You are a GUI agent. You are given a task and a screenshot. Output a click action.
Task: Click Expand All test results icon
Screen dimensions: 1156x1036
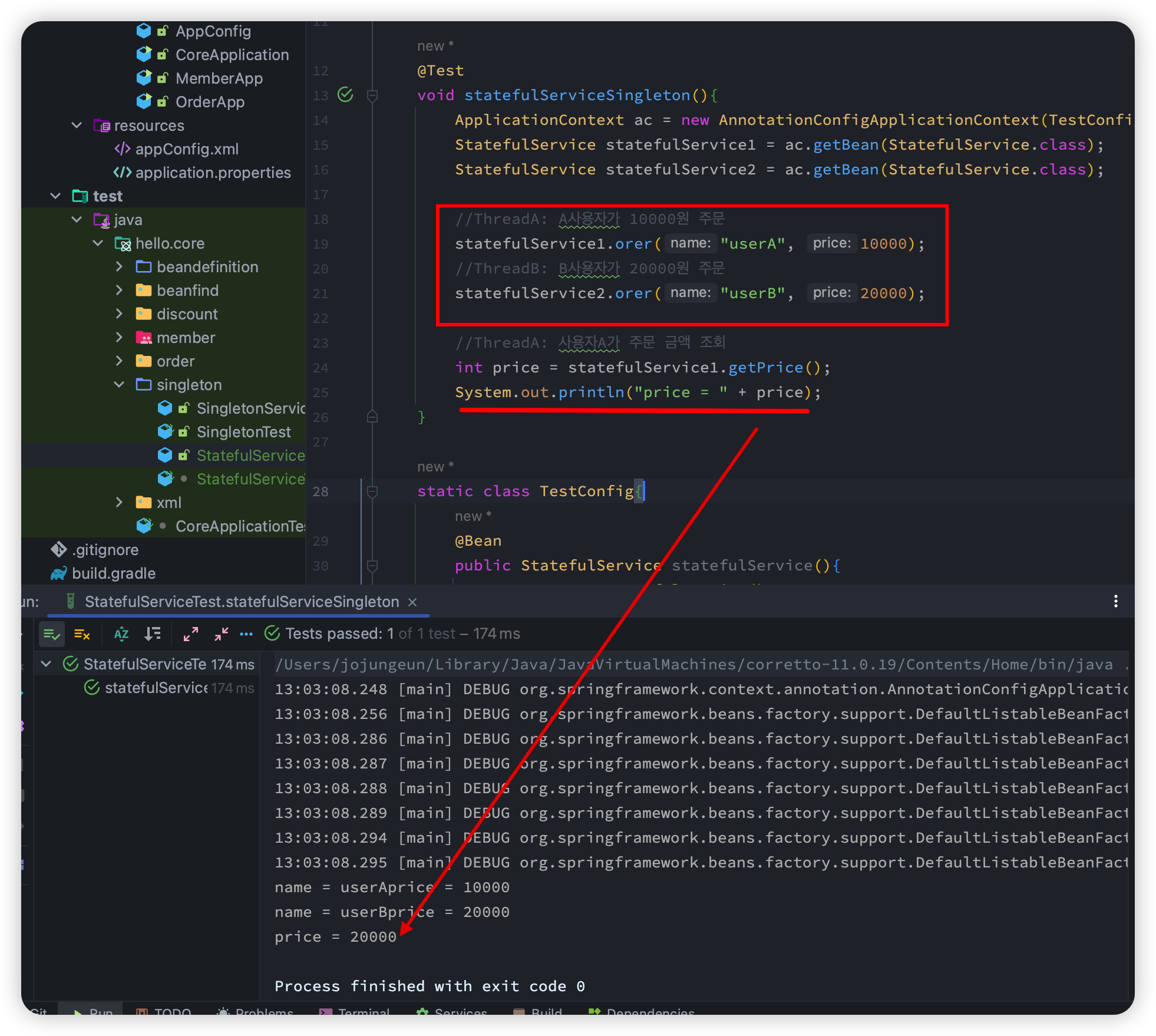coord(190,634)
